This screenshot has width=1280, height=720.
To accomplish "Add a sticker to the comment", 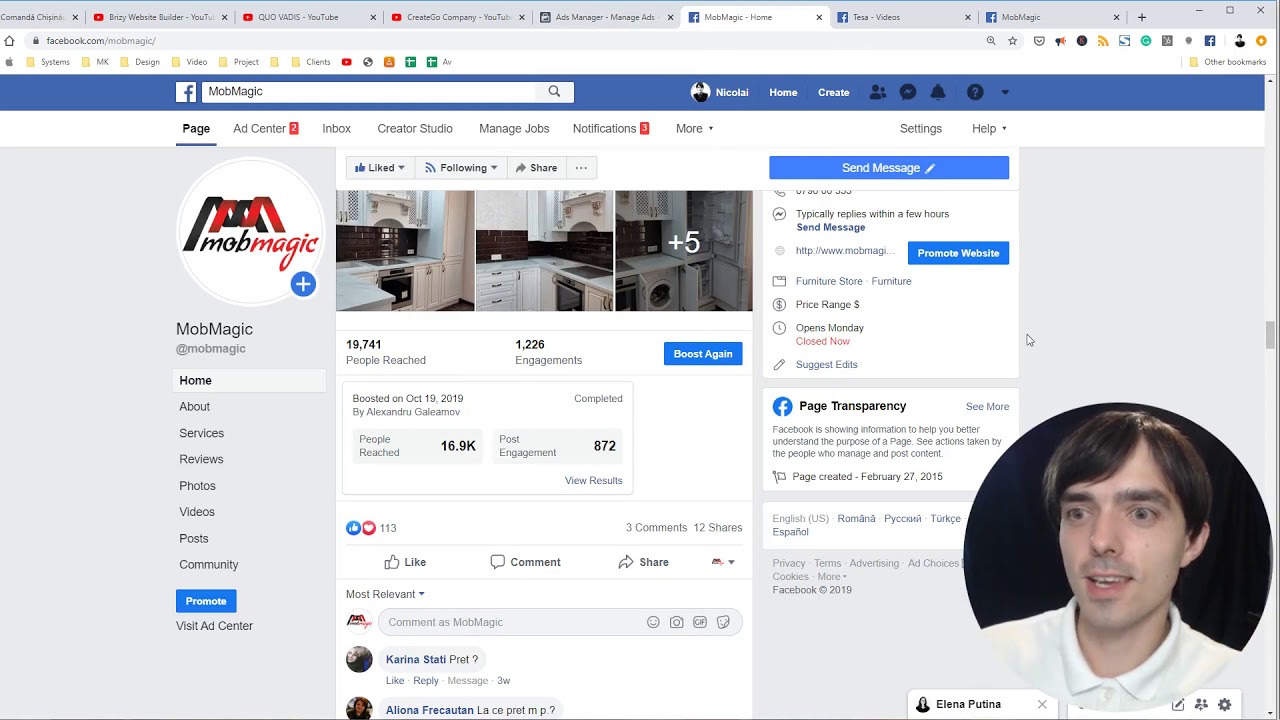I will pyautogui.click(x=723, y=622).
